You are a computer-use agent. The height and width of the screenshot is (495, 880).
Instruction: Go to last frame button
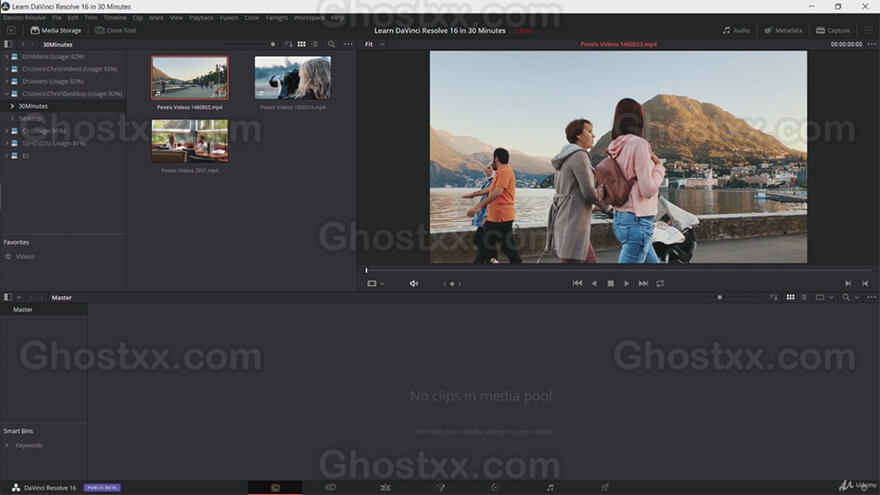[x=643, y=283]
